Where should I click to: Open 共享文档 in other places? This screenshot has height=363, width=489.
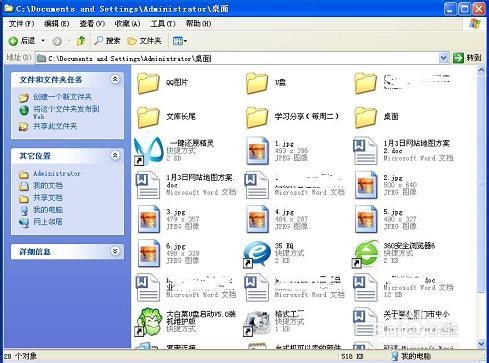pyautogui.click(x=48, y=198)
